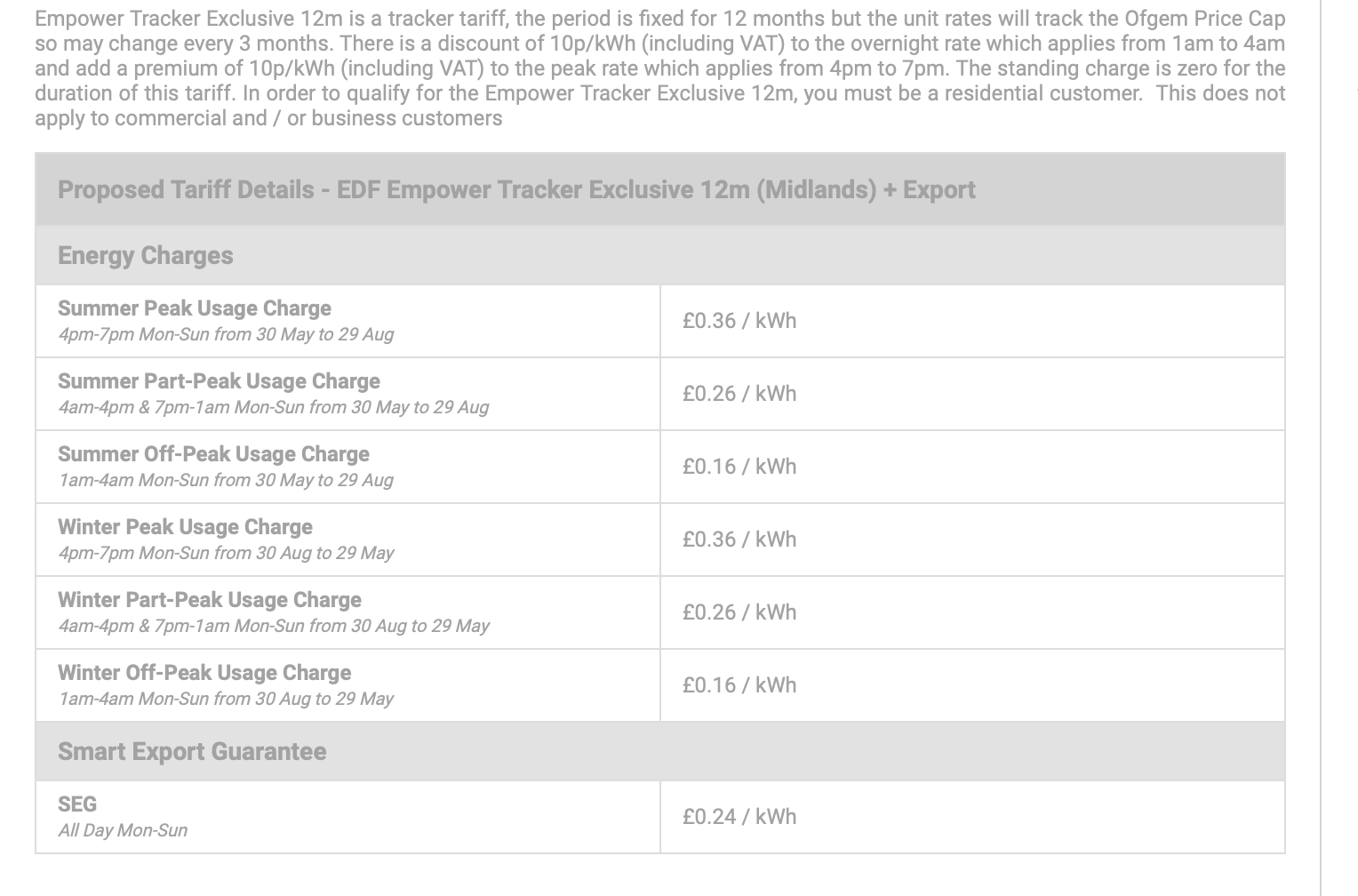Image resolution: width=1358 pixels, height=896 pixels.
Task: Select the Winter Part-Peak Usage Charge label
Action: 210,600
